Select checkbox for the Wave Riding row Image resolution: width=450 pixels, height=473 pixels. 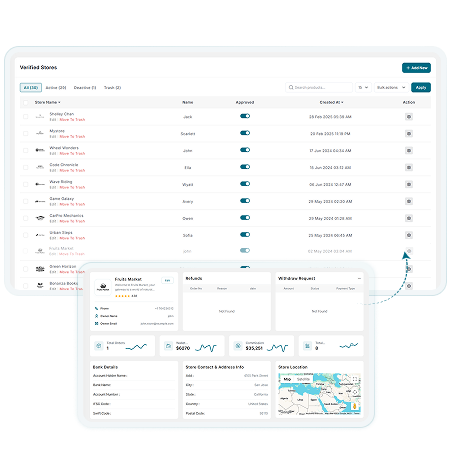tap(26, 184)
